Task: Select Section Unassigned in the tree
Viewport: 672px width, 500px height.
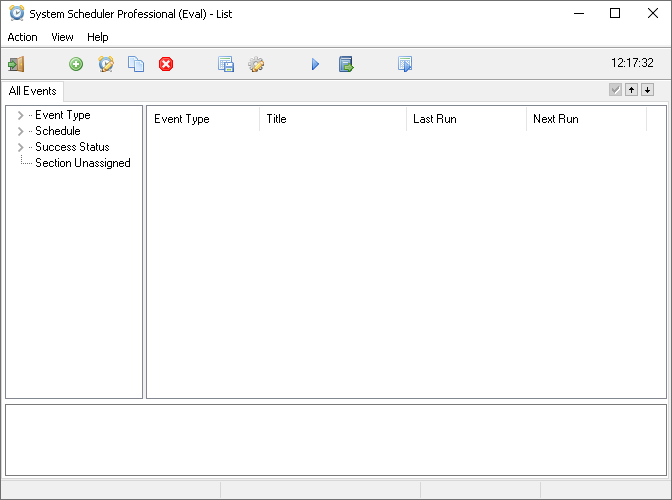Action: tap(83, 163)
